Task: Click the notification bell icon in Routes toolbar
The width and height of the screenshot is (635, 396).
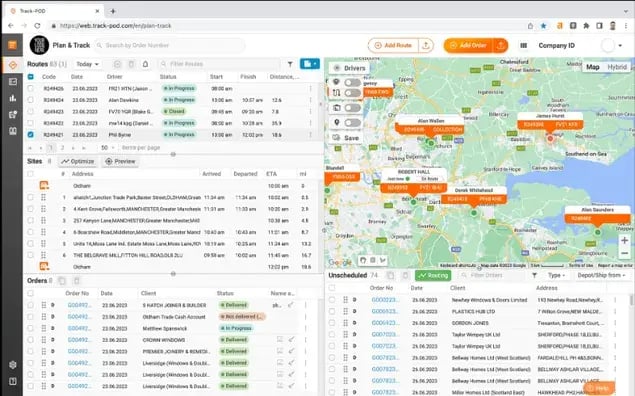Action: pyautogui.click(x=145, y=64)
